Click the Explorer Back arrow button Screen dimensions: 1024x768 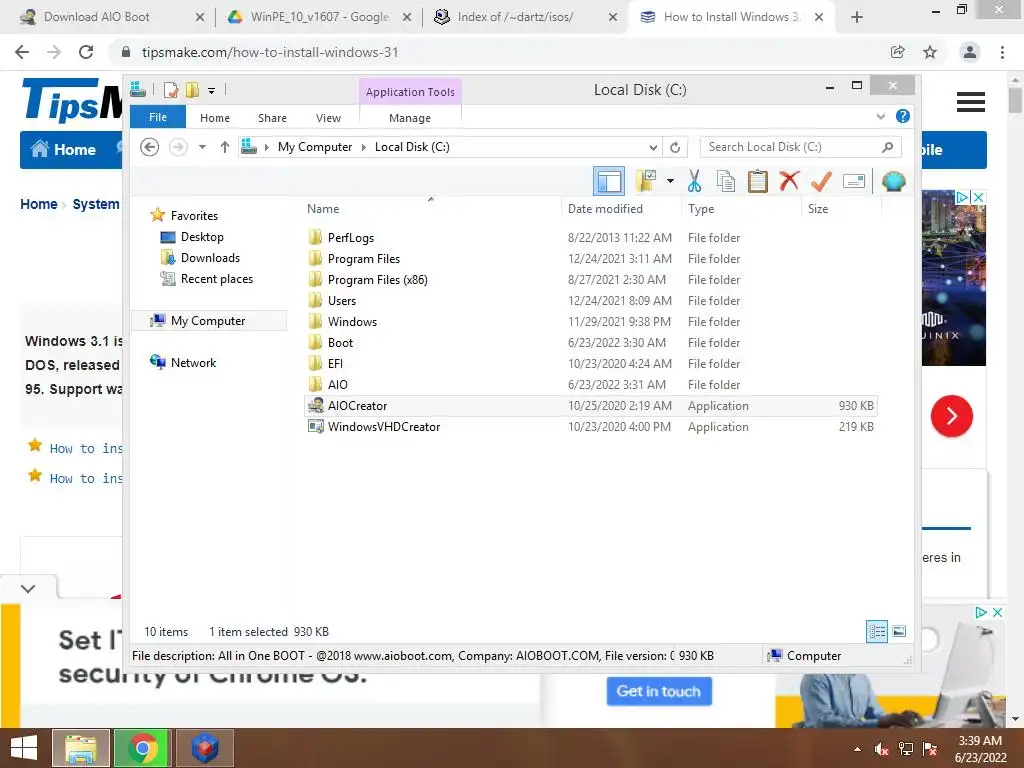pos(150,147)
